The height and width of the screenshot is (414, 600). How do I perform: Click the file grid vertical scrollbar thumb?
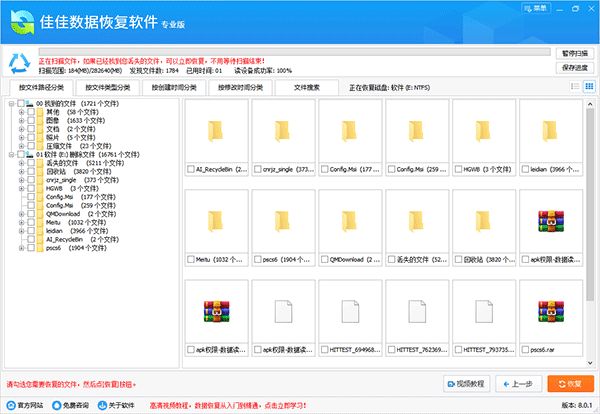[590, 205]
